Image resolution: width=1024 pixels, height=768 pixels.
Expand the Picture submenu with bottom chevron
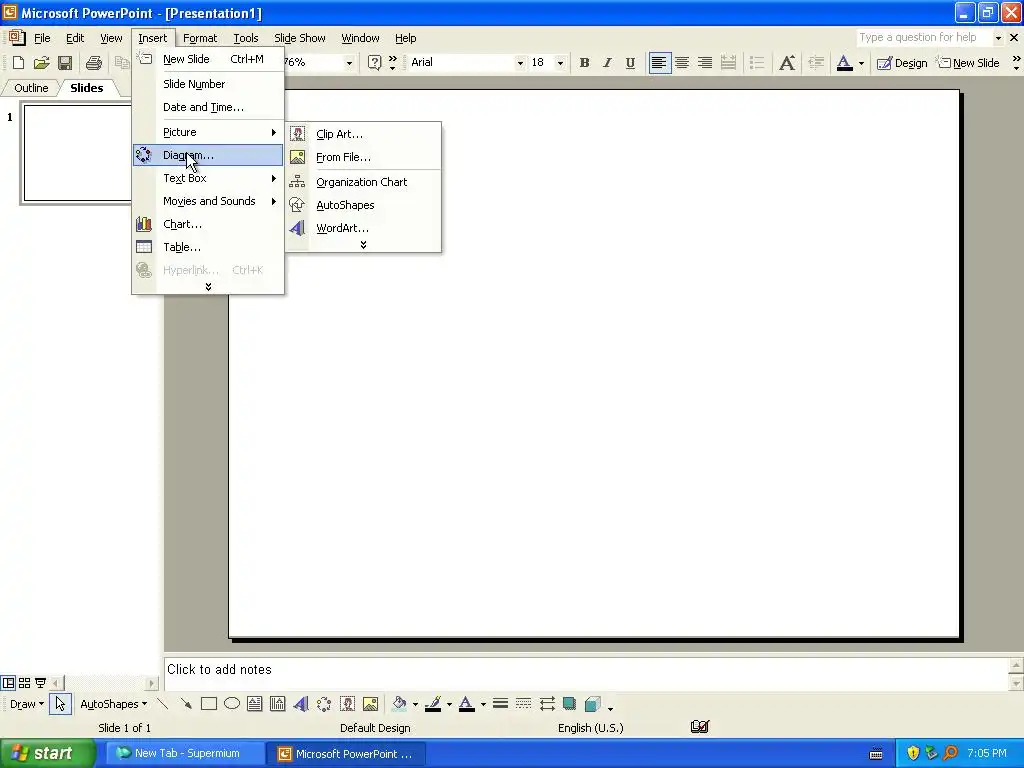click(363, 244)
